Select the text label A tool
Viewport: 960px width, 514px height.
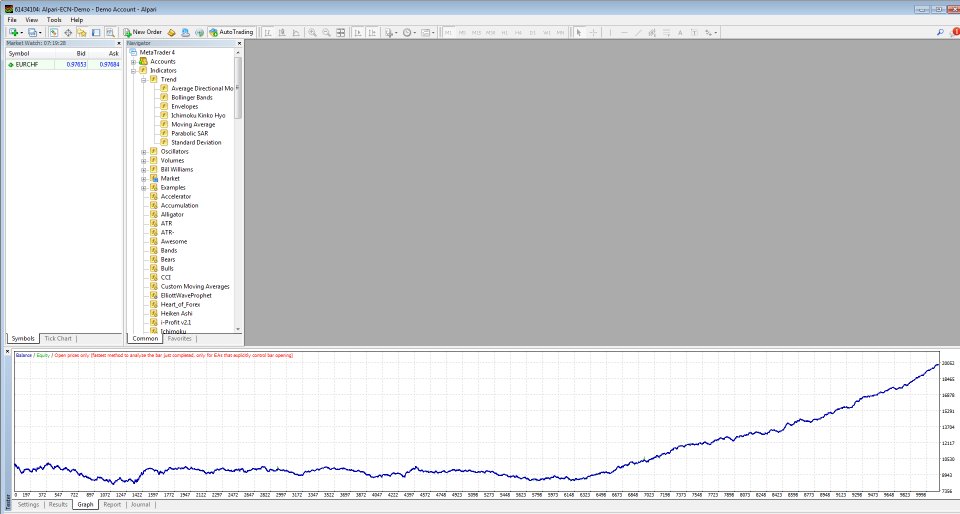click(680, 32)
